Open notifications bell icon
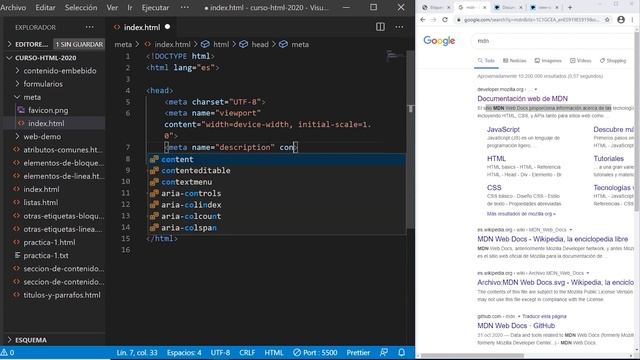The height and width of the screenshot is (360, 640). click(402, 352)
